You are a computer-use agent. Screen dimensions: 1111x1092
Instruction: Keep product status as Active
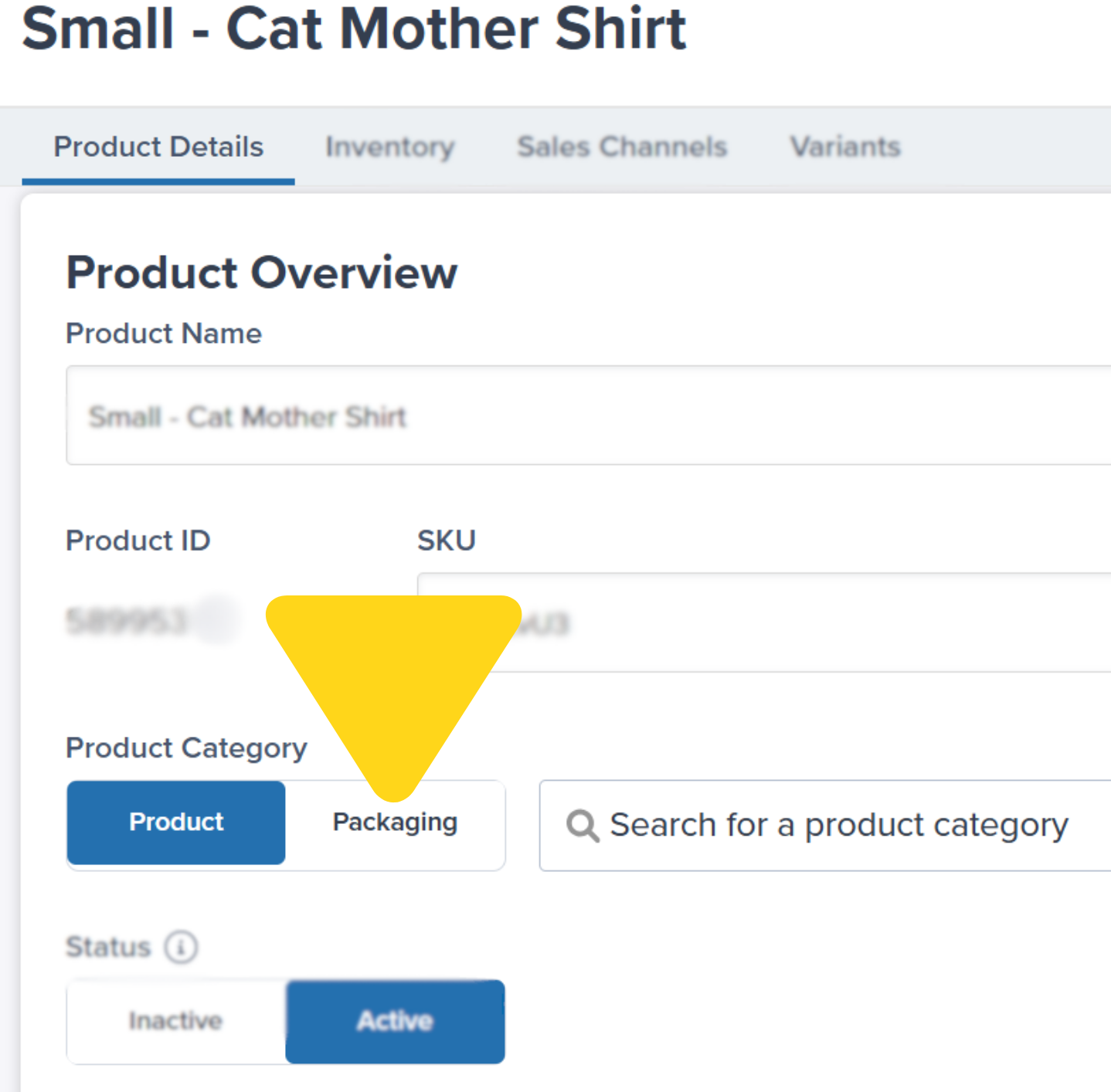395,1021
